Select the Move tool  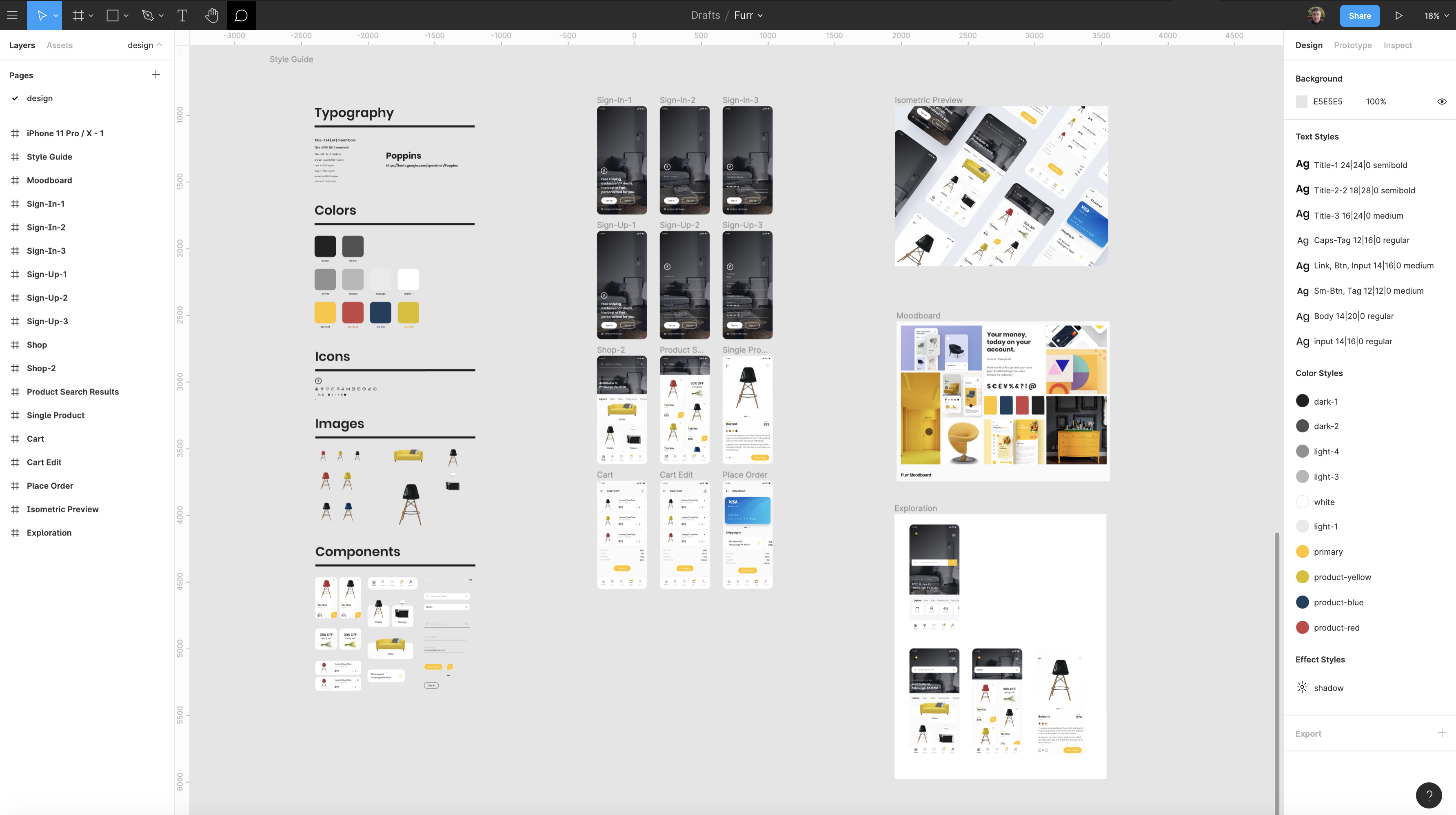(x=41, y=15)
